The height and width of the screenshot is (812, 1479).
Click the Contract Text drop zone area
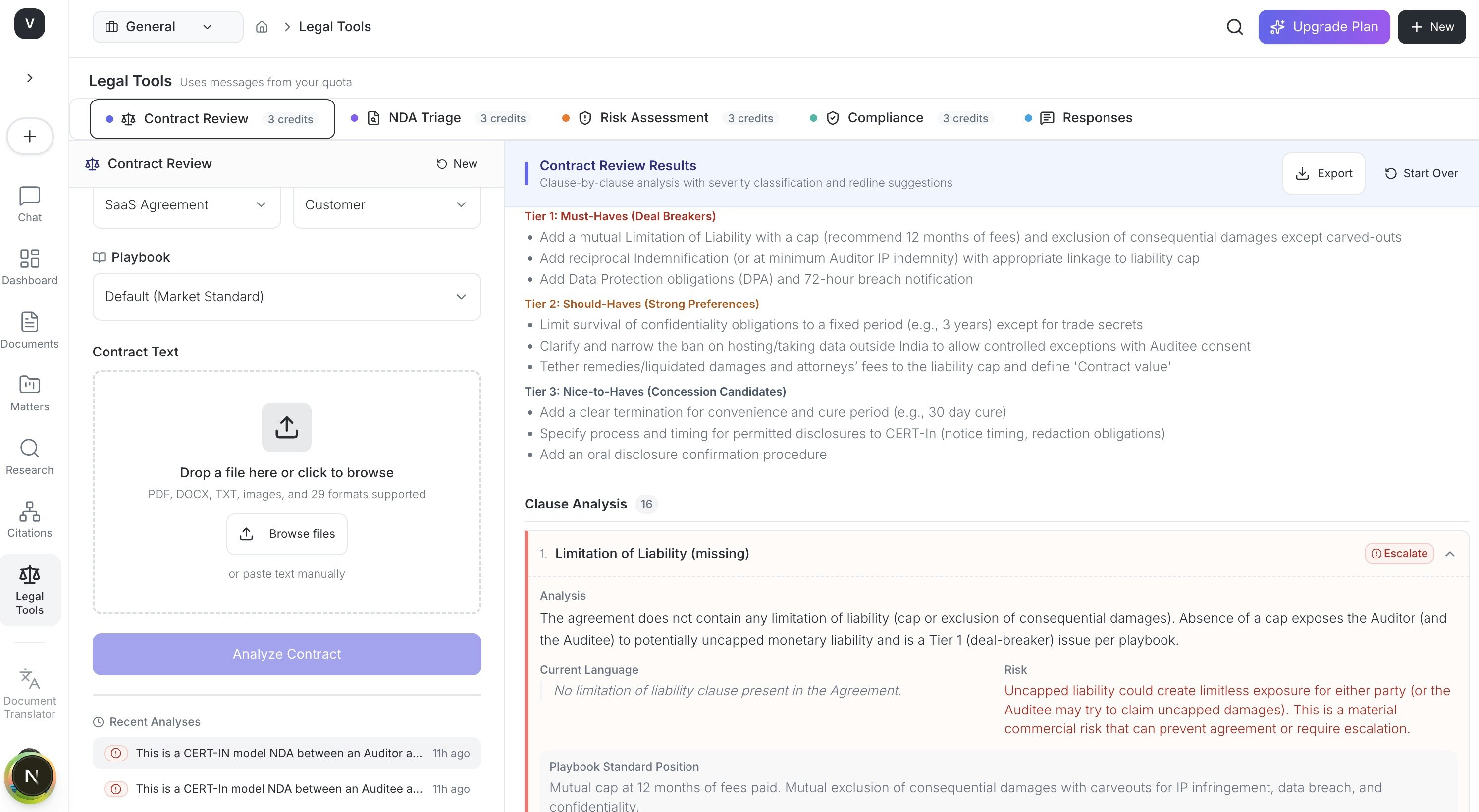pos(287,493)
